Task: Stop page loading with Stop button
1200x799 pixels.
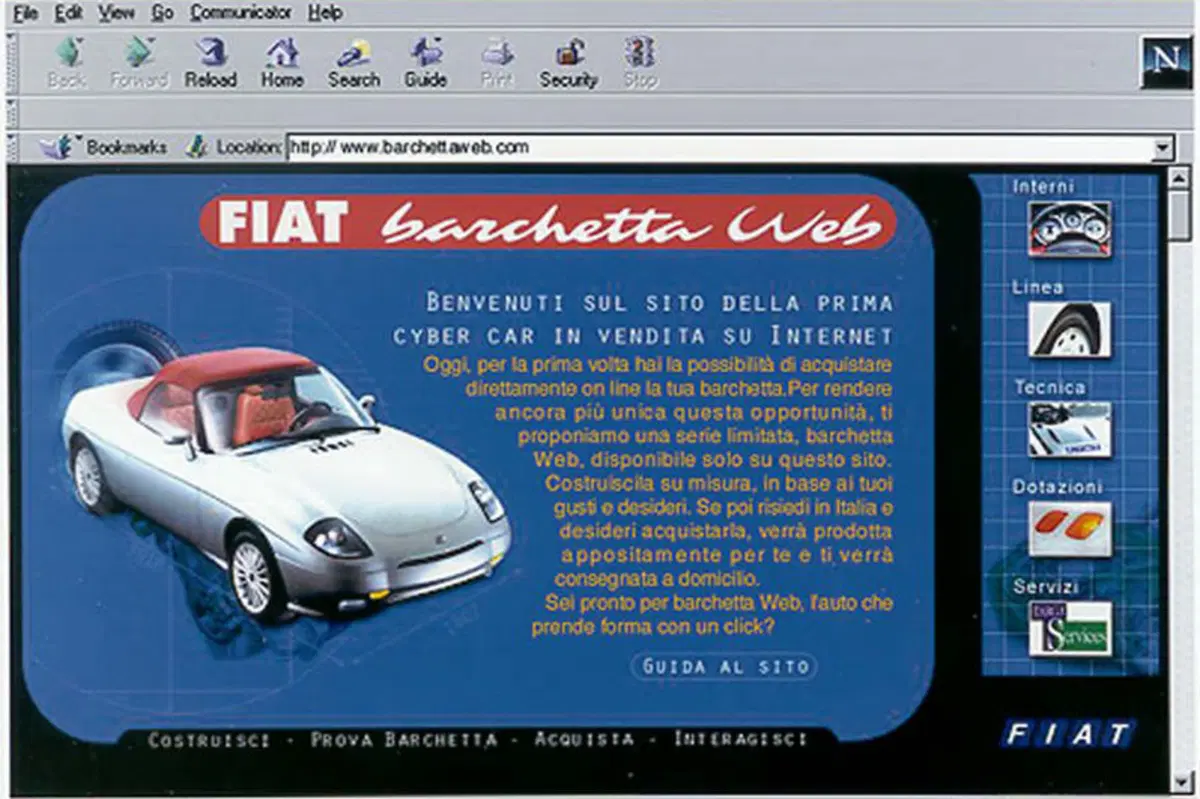Action: pyautogui.click(x=640, y=63)
